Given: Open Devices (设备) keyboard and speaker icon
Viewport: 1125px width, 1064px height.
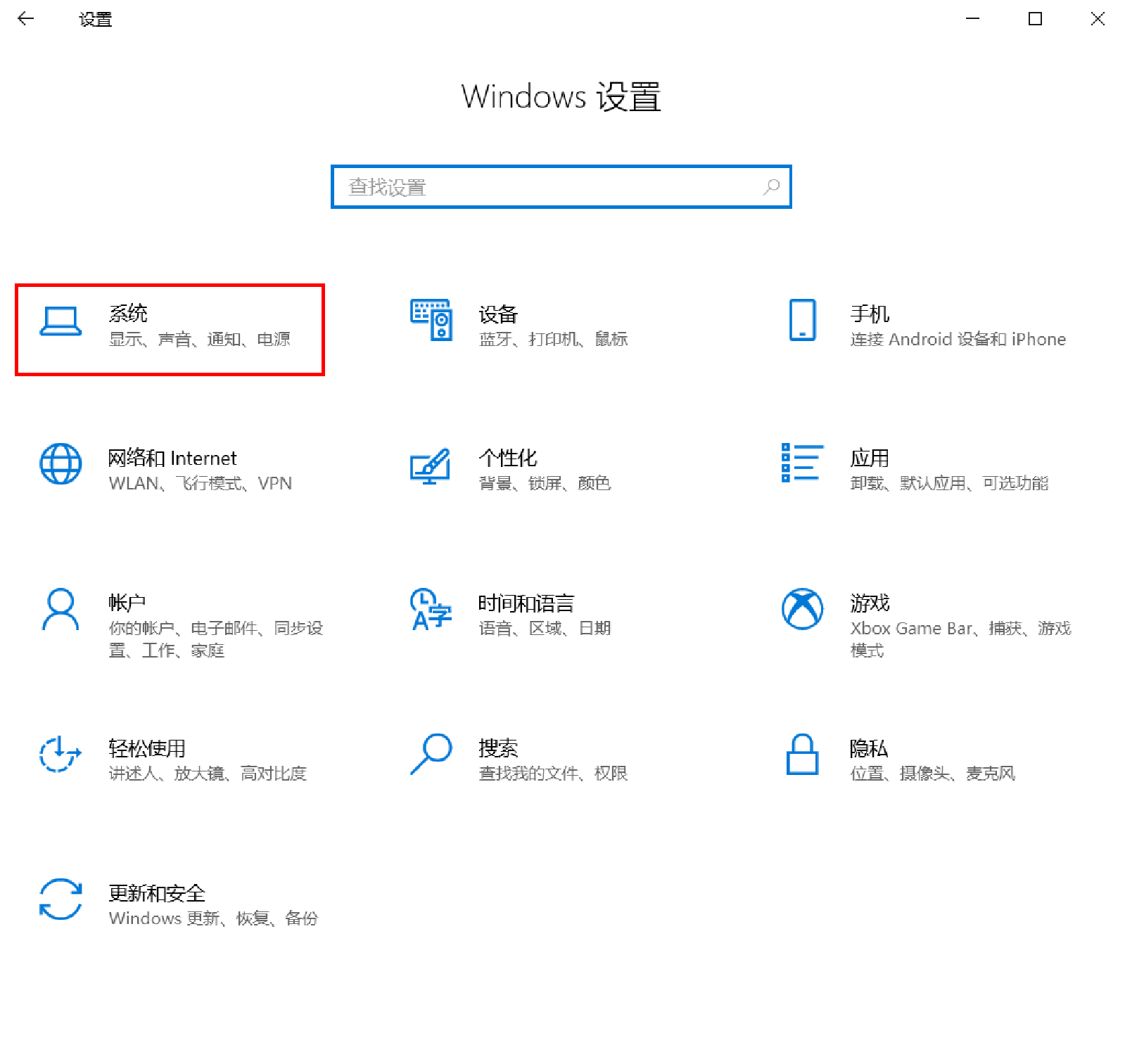Looking at the screenshot, I should (431, 320).
